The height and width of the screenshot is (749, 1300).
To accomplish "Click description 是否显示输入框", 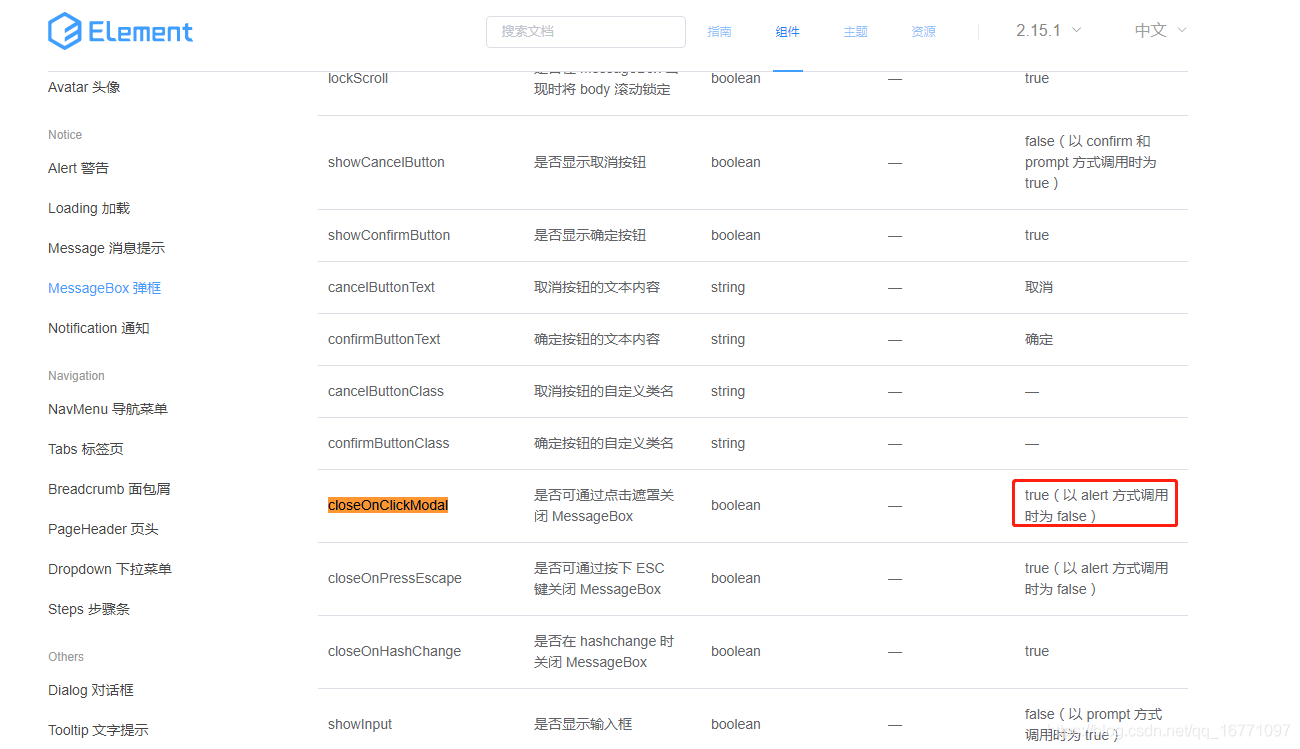I will 583,724.
